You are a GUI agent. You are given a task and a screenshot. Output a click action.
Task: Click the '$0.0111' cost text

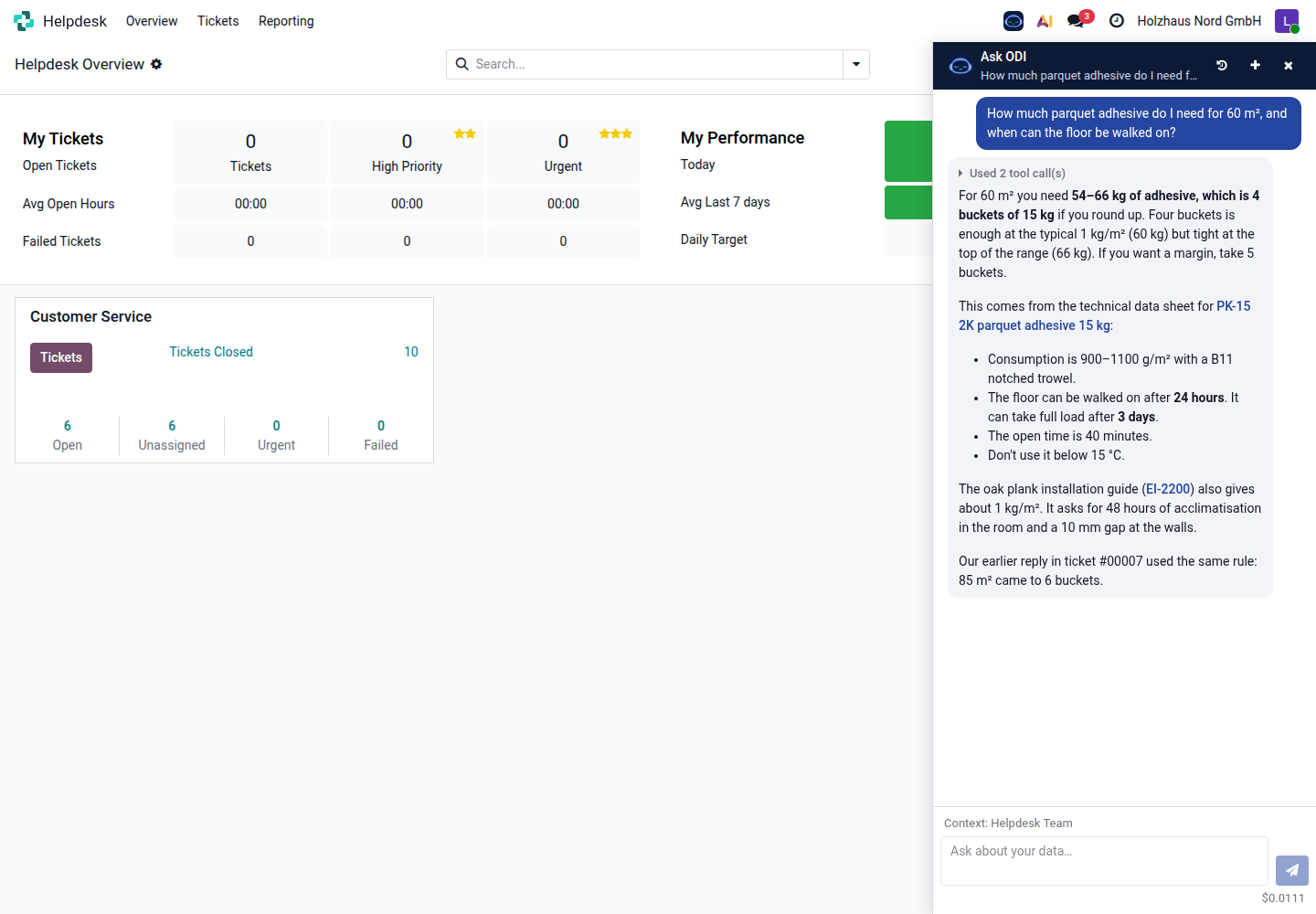[1283, 898]
